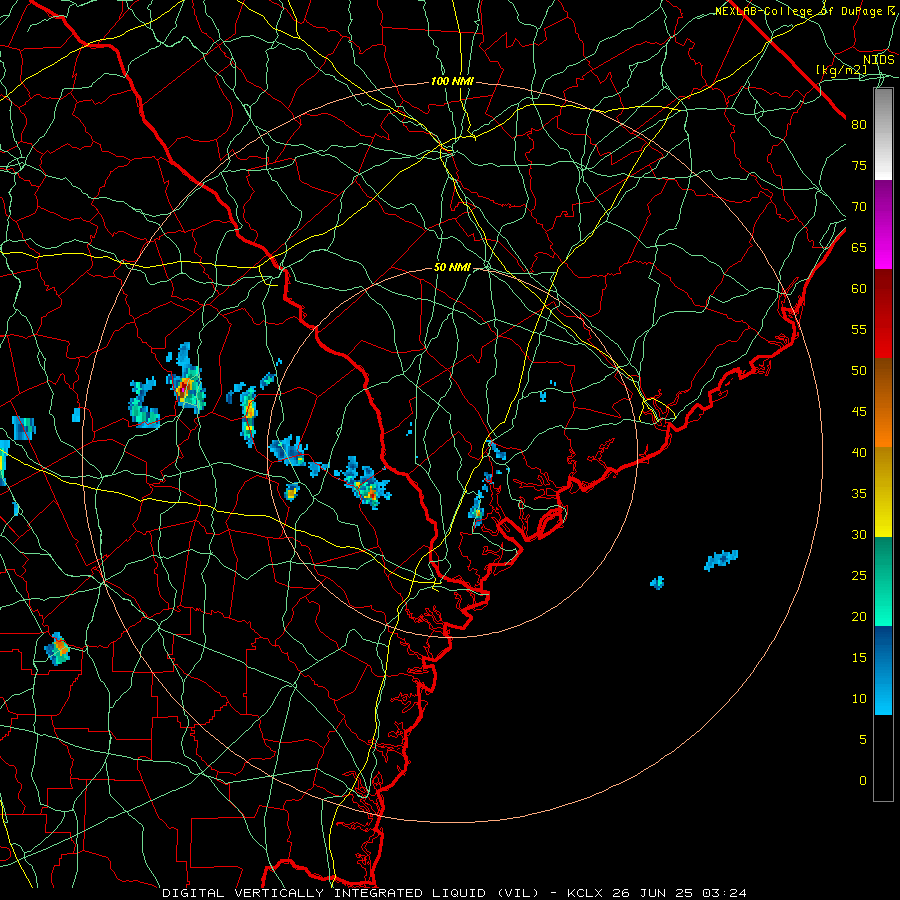Click the "100 NMI" range ring label

pyautogui.click(x=452, y=82)
